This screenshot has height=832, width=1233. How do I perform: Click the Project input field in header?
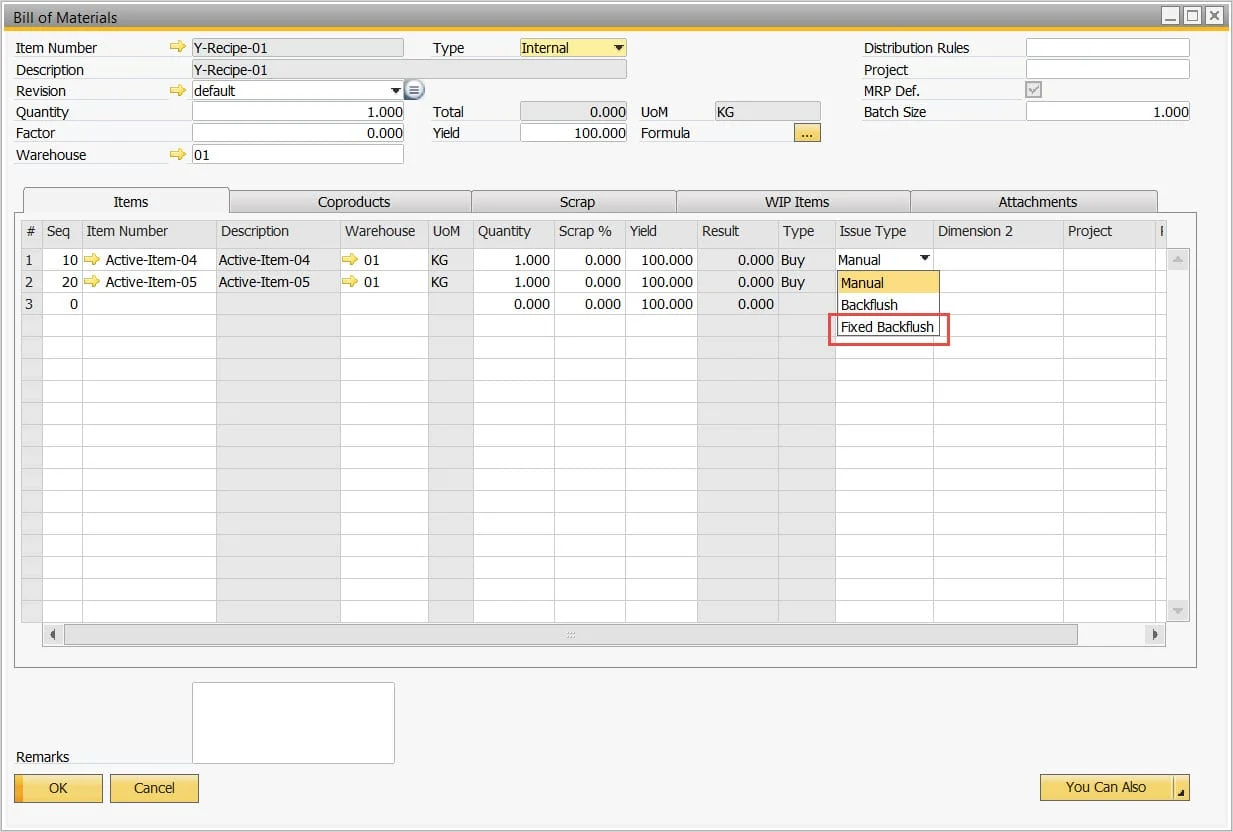(x=1108, y=70)
